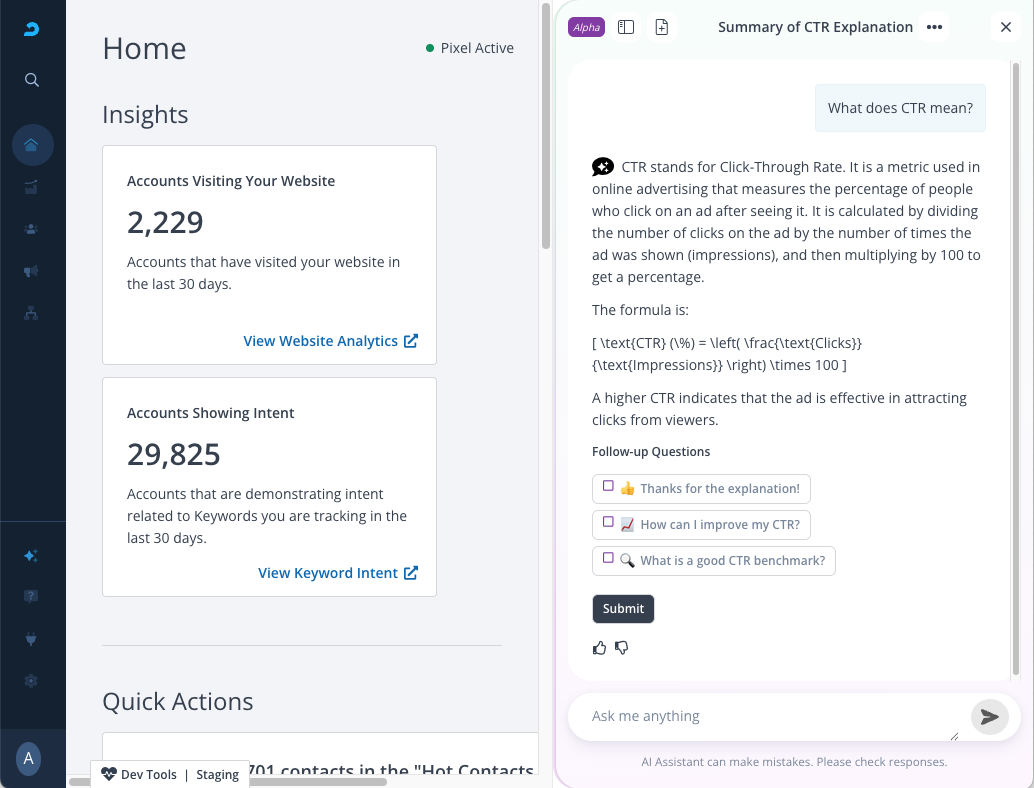Click the "Ask me anything" input field
The width and height of the screenshot is (1034, 788).
coord(765,717)
